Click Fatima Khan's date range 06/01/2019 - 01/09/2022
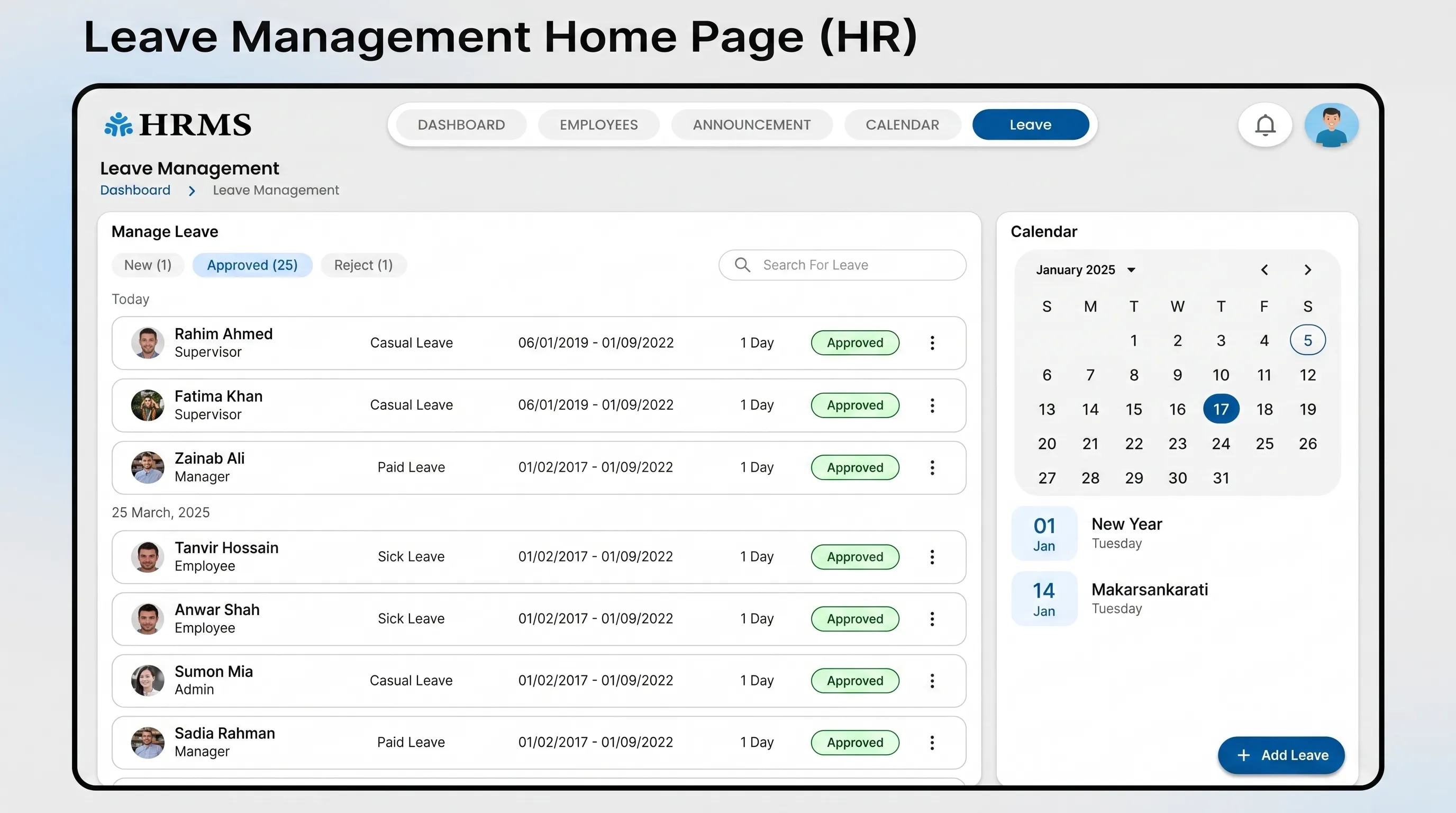This screenshot has height=813, width=1456. pyautogui.click(x=596, y=405)
